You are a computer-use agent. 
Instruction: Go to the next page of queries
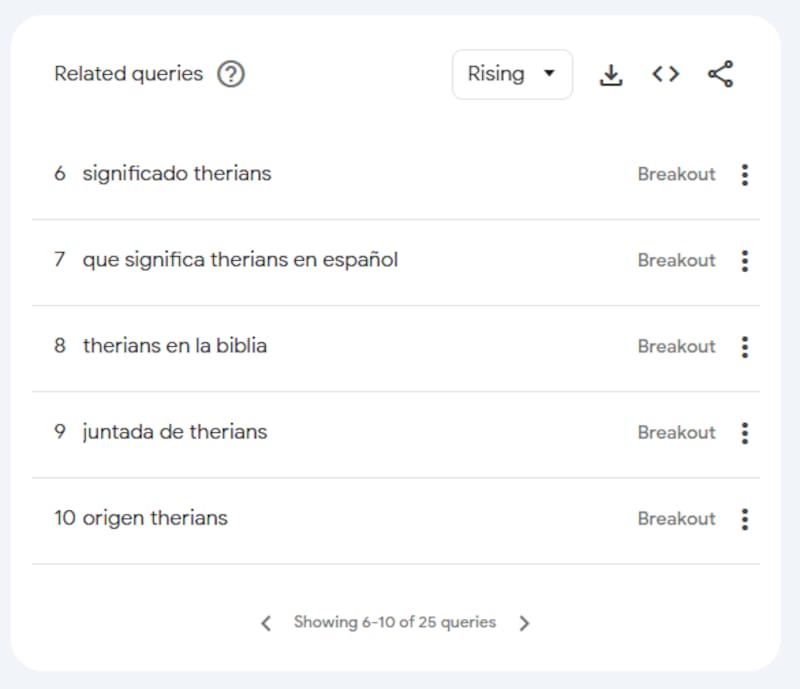tap(524, 623)
